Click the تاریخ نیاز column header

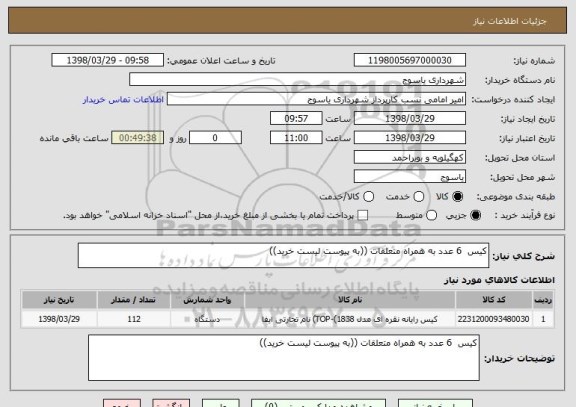coord(59,300)
